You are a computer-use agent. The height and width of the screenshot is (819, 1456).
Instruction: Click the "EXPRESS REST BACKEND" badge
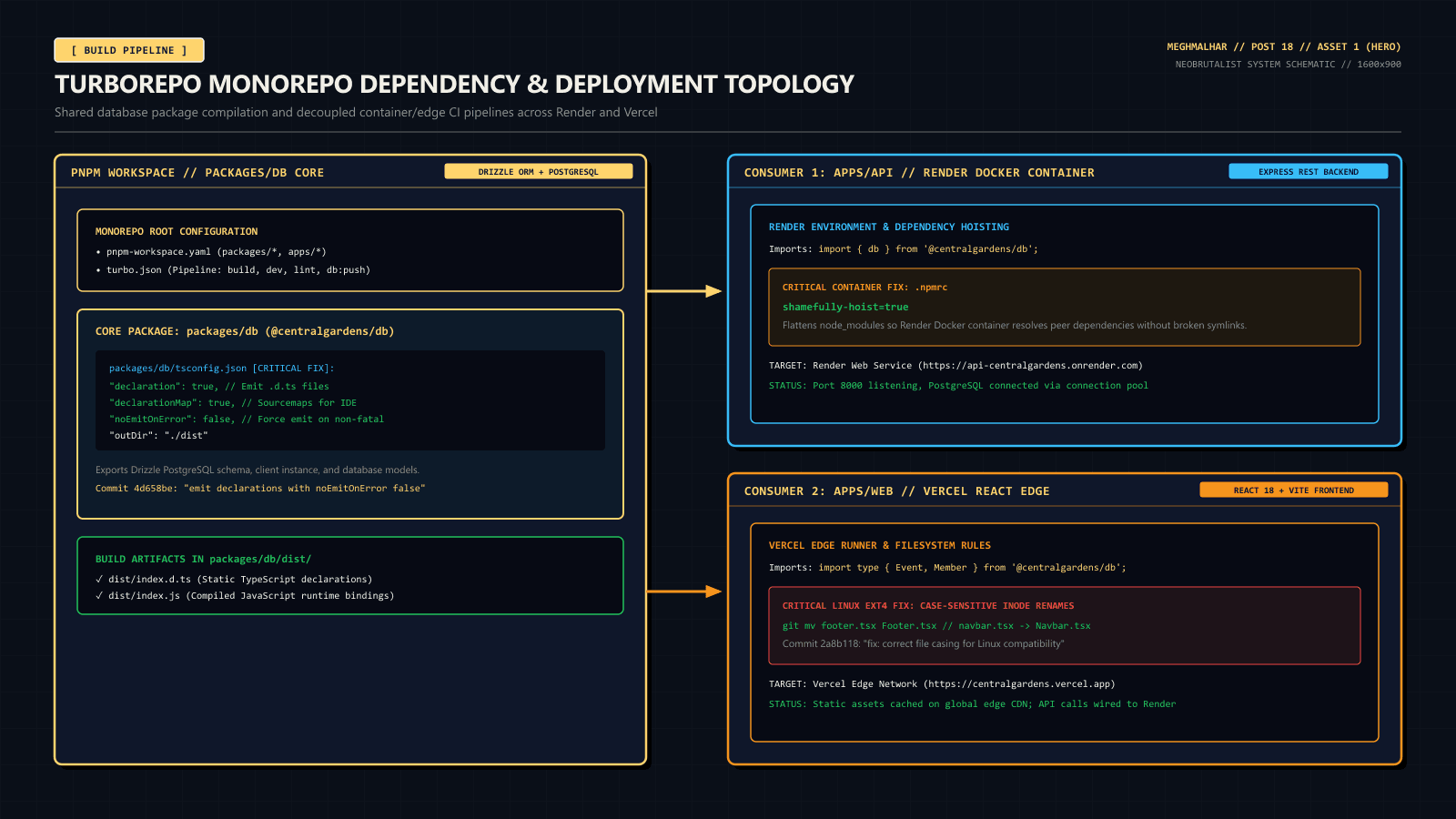(x=1309, y=172)
